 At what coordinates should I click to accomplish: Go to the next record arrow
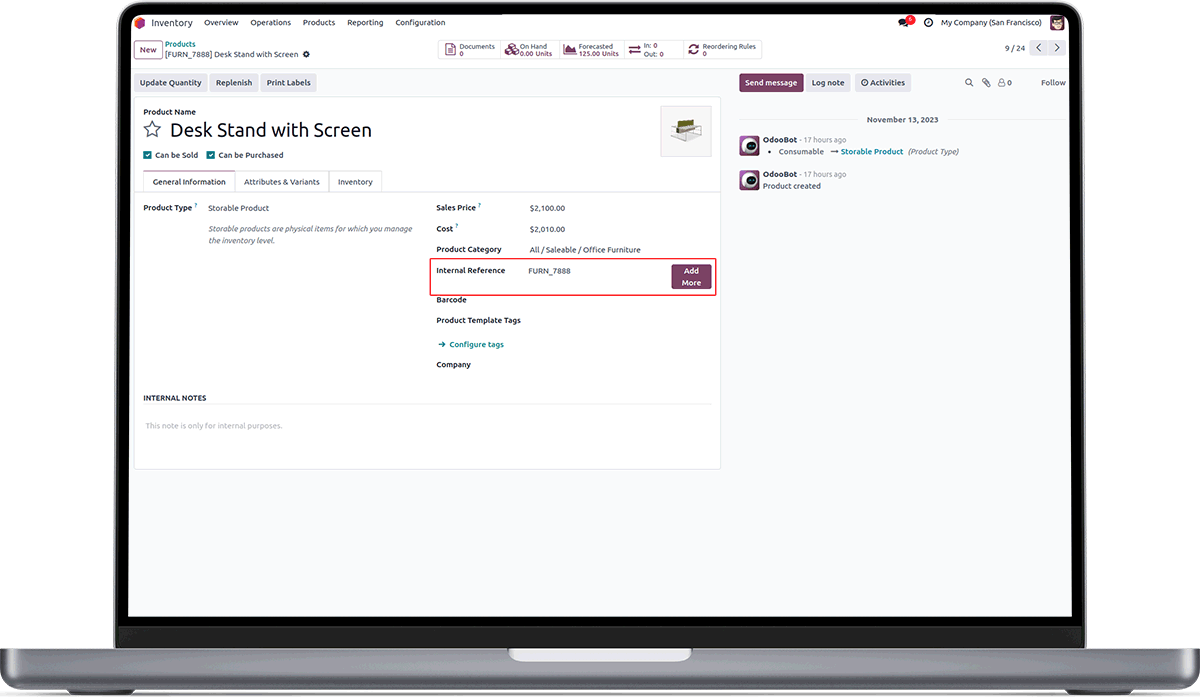1057,48
